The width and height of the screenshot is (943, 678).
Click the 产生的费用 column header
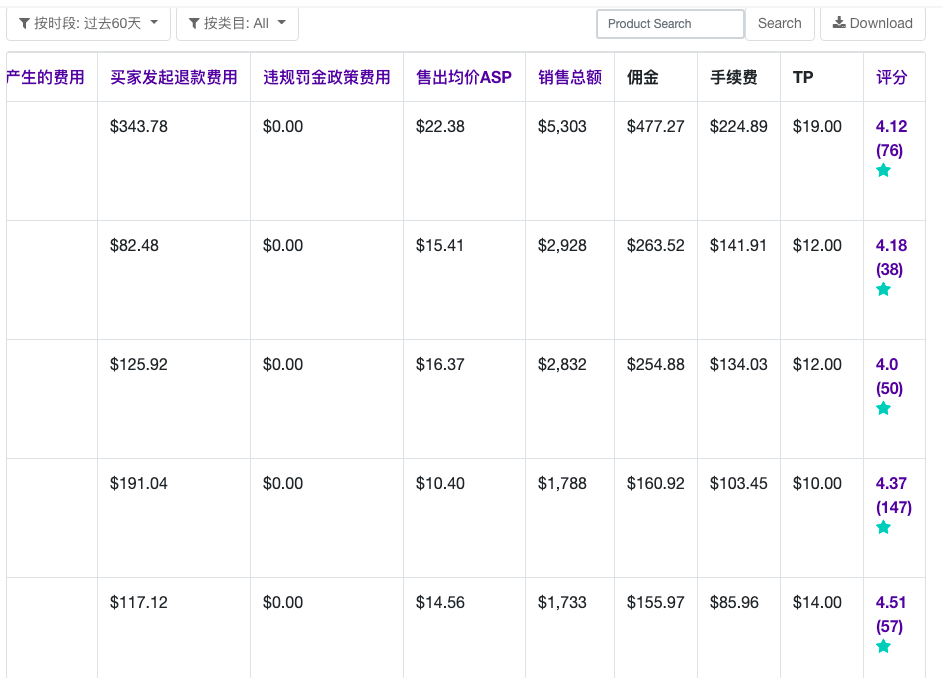pos(46,77)
